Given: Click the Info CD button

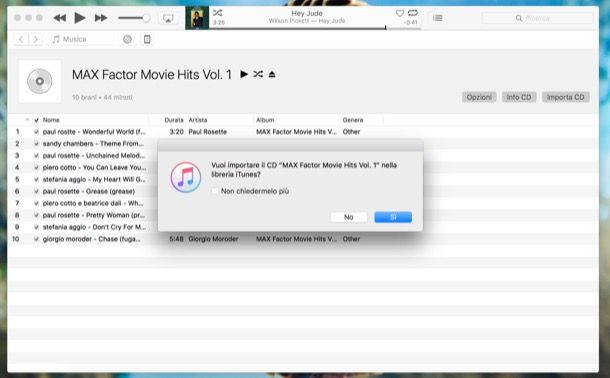Looking at the screenshot, I should tap(519, 97).
